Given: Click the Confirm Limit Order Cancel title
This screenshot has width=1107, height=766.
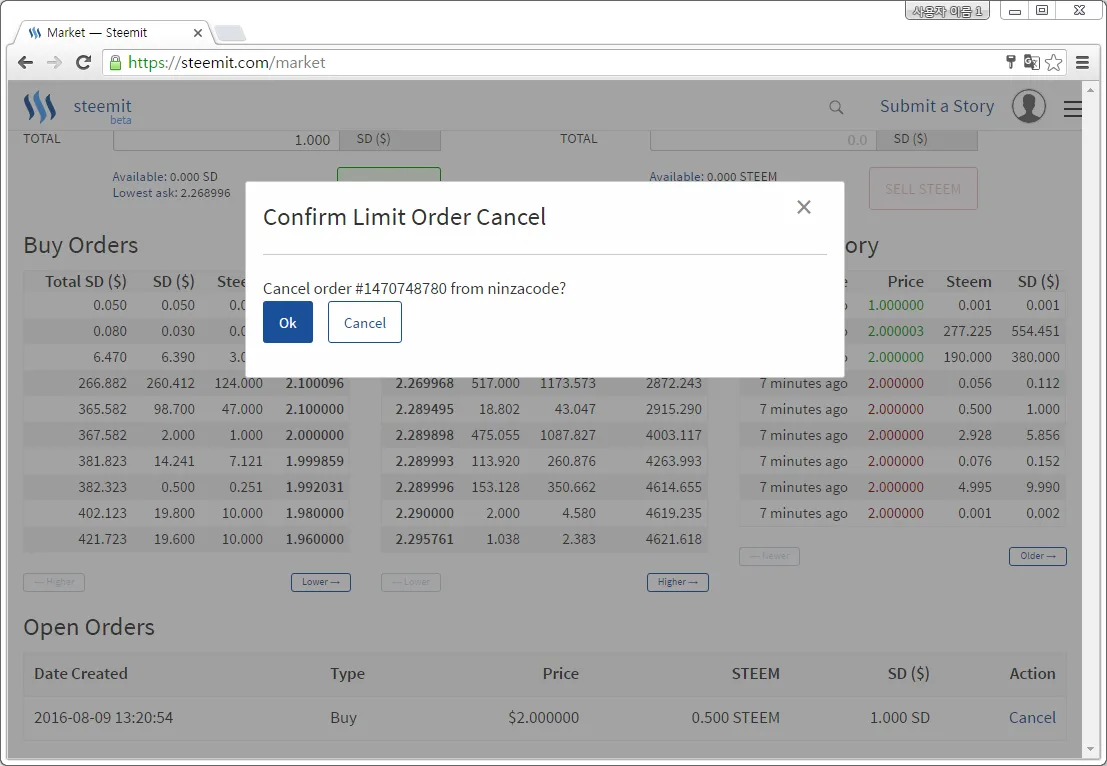Looking at the screenshot, I should pos(405,217).
